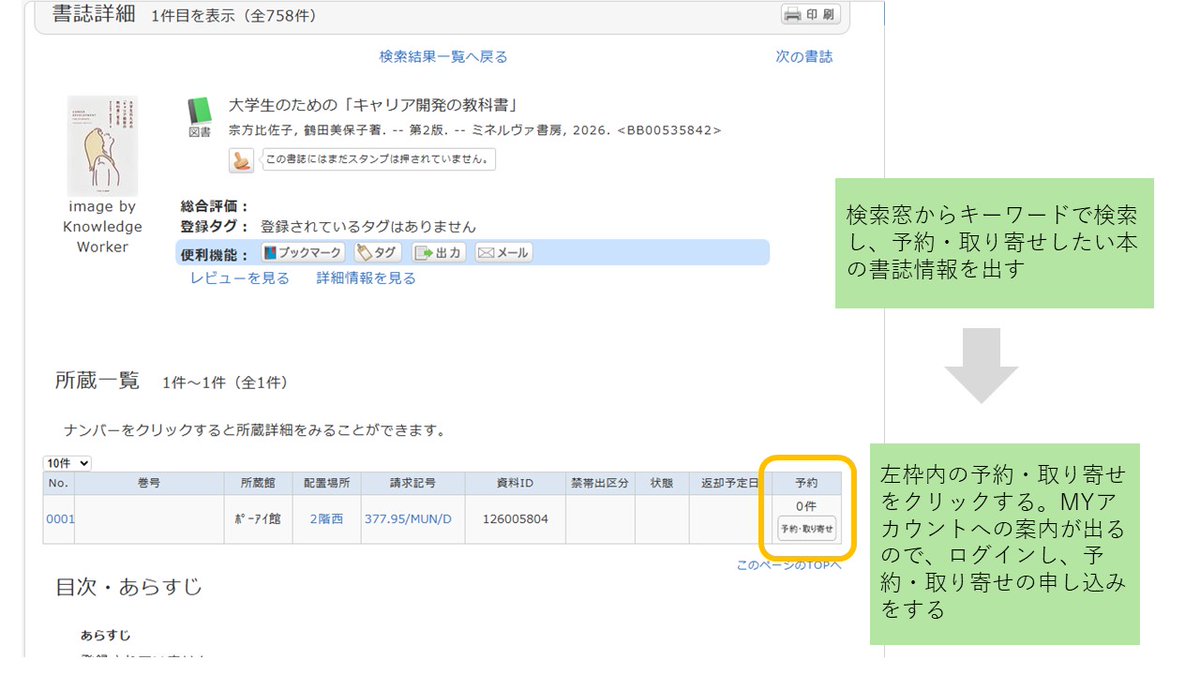Click the book cover thumbnail image
The image size is (1200, 675).
point(102,145)
